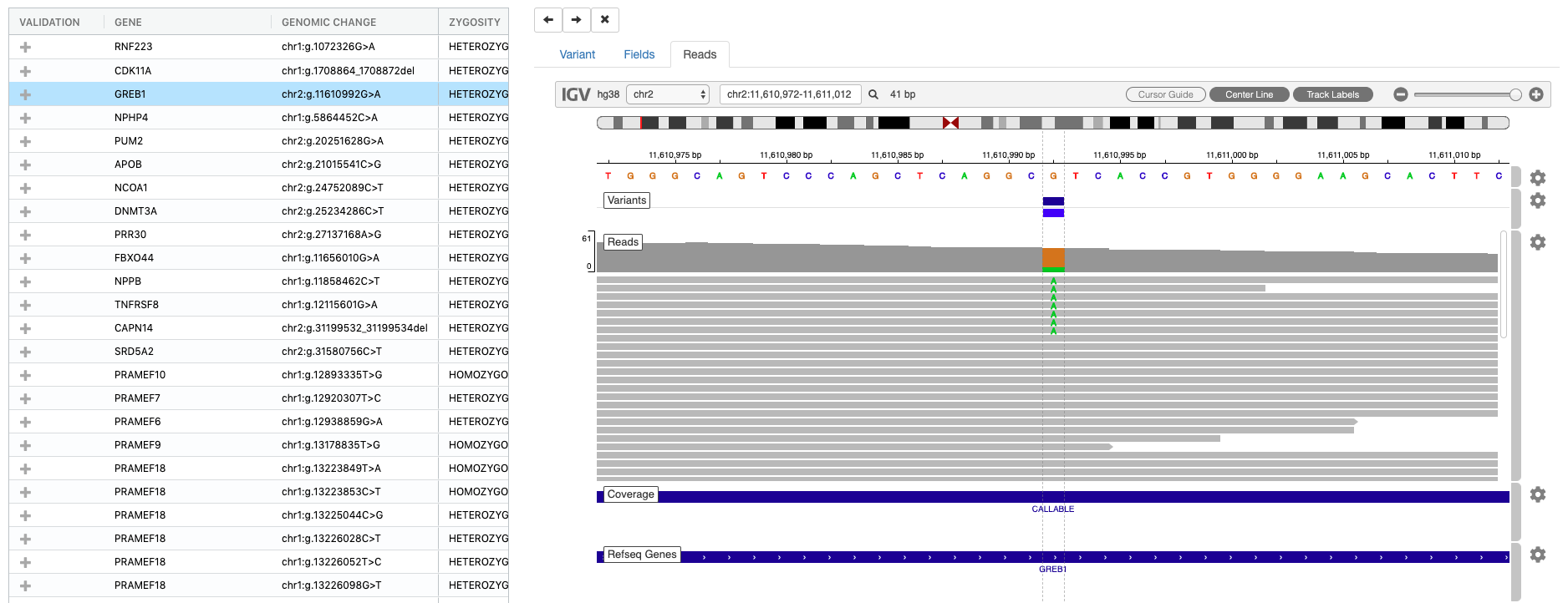Go to previous variant with left arrow button
Viewport: 1568px width, 603px height.
(x=548, y=19)
